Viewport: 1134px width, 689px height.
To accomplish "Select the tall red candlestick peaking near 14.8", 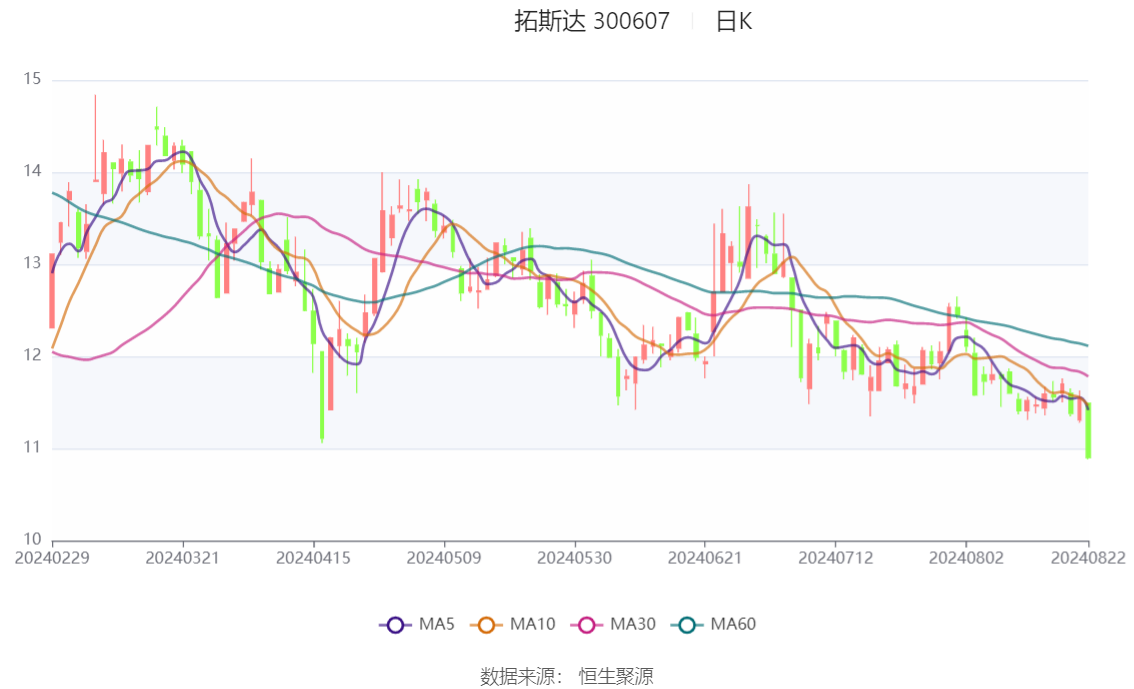I will pyautogui.click(x=95, y=138).
